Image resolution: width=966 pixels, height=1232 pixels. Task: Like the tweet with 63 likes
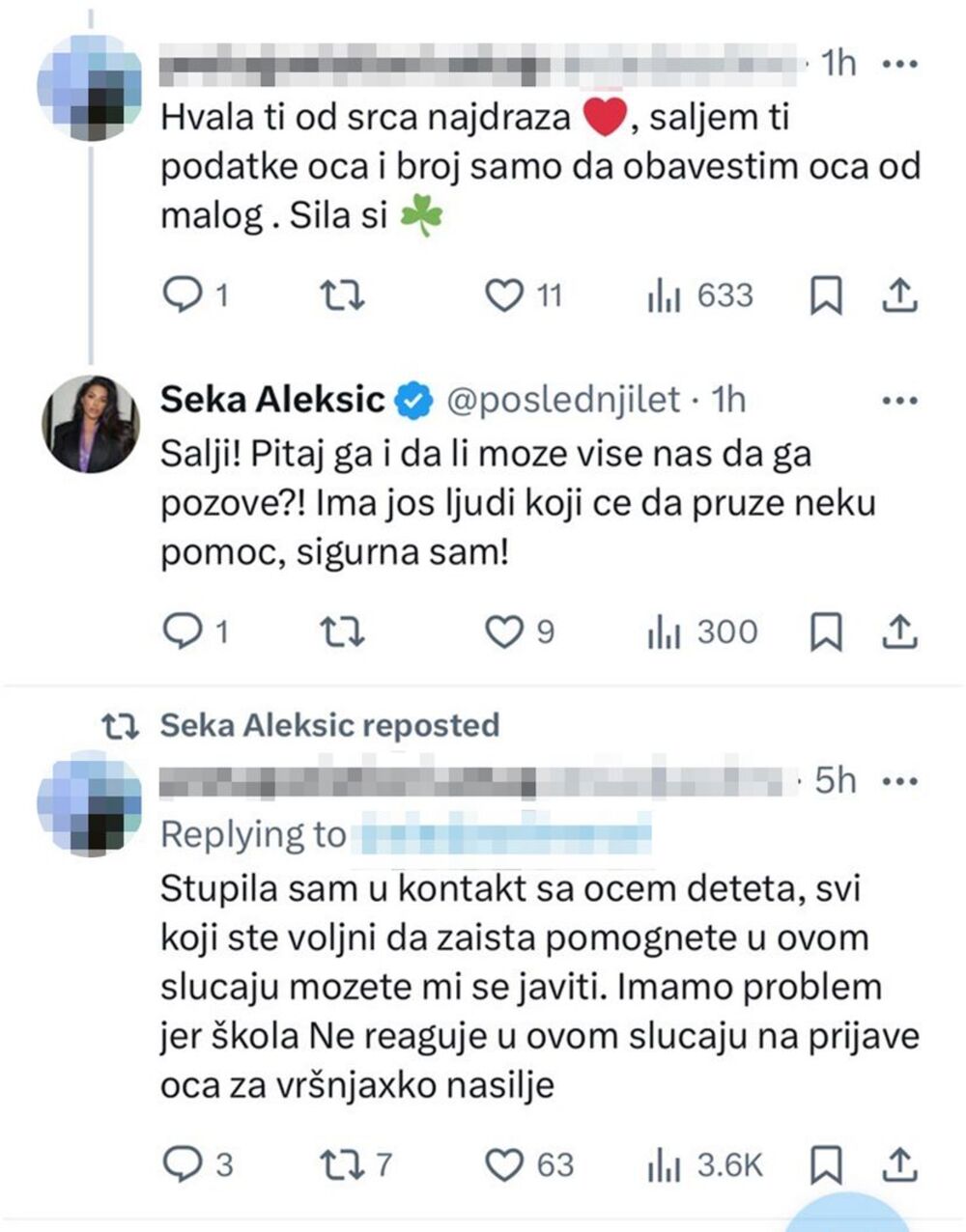[503, 1164]
